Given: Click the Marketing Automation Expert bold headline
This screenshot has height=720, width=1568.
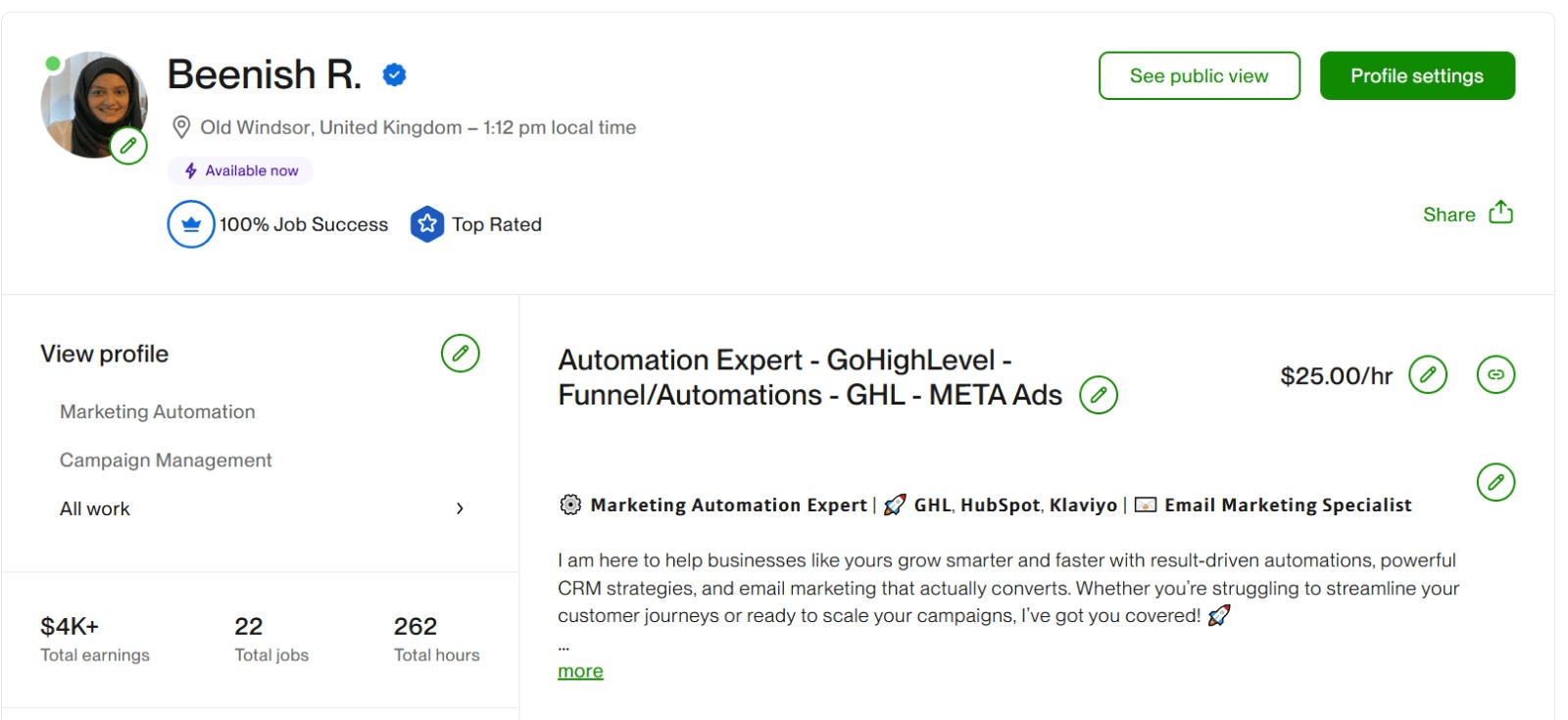Looking at the screenshot, I should coord(729,504).
